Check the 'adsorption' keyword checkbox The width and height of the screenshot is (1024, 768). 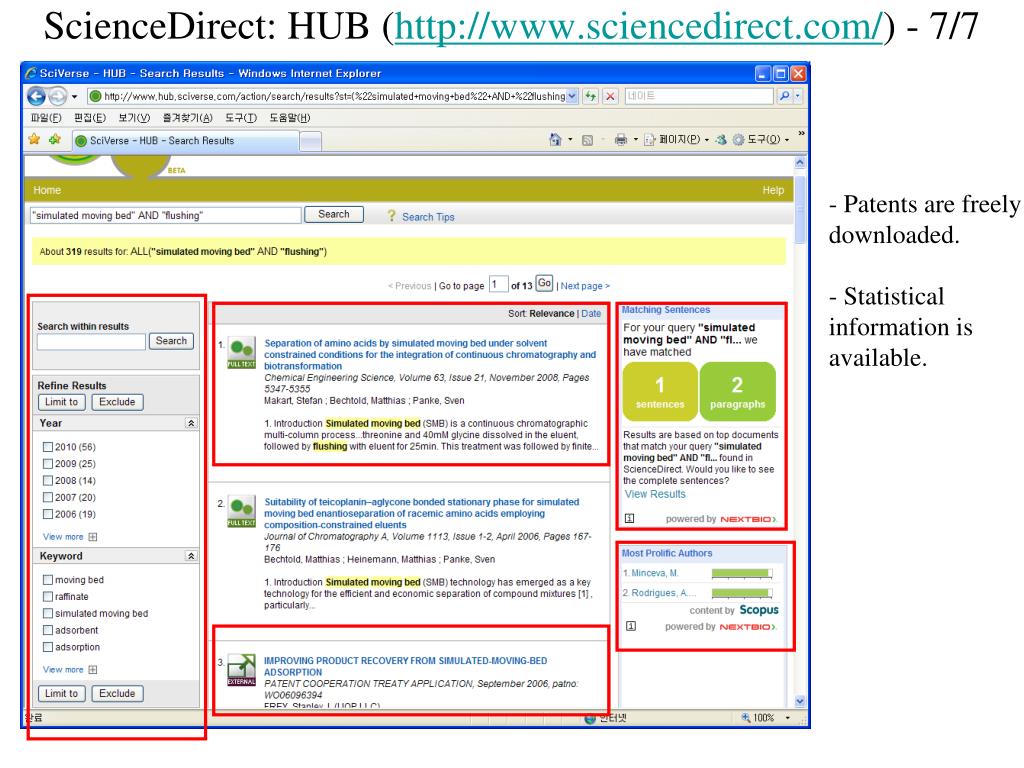[x=48, y=647]
